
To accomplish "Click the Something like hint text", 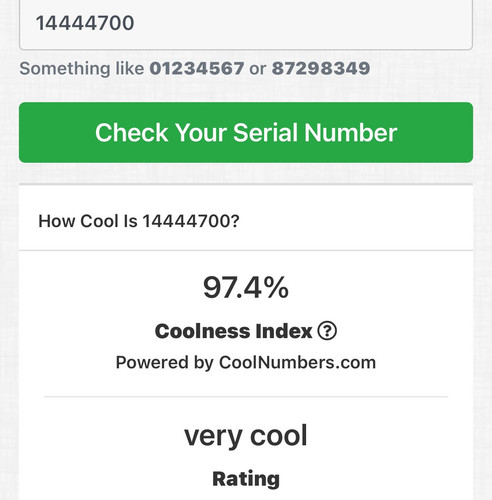I will [82, 69].
